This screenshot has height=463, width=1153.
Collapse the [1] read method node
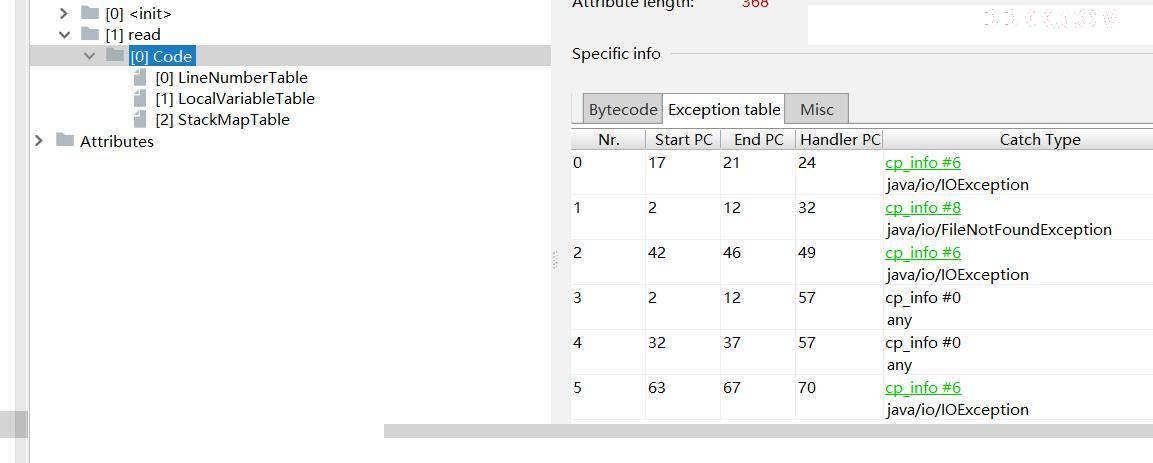click(x=64, y=35)
